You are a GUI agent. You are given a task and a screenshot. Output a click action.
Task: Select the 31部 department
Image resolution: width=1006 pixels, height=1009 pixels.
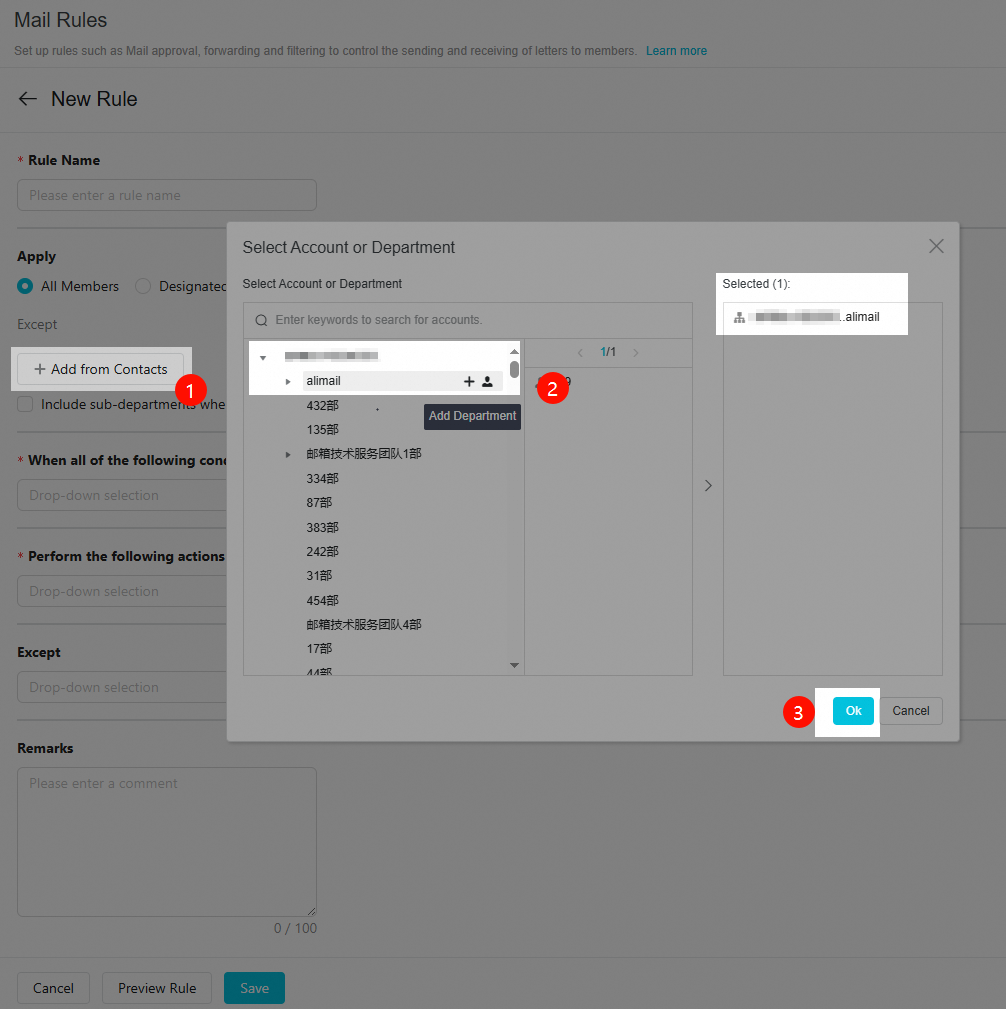[x=319, y=576]
